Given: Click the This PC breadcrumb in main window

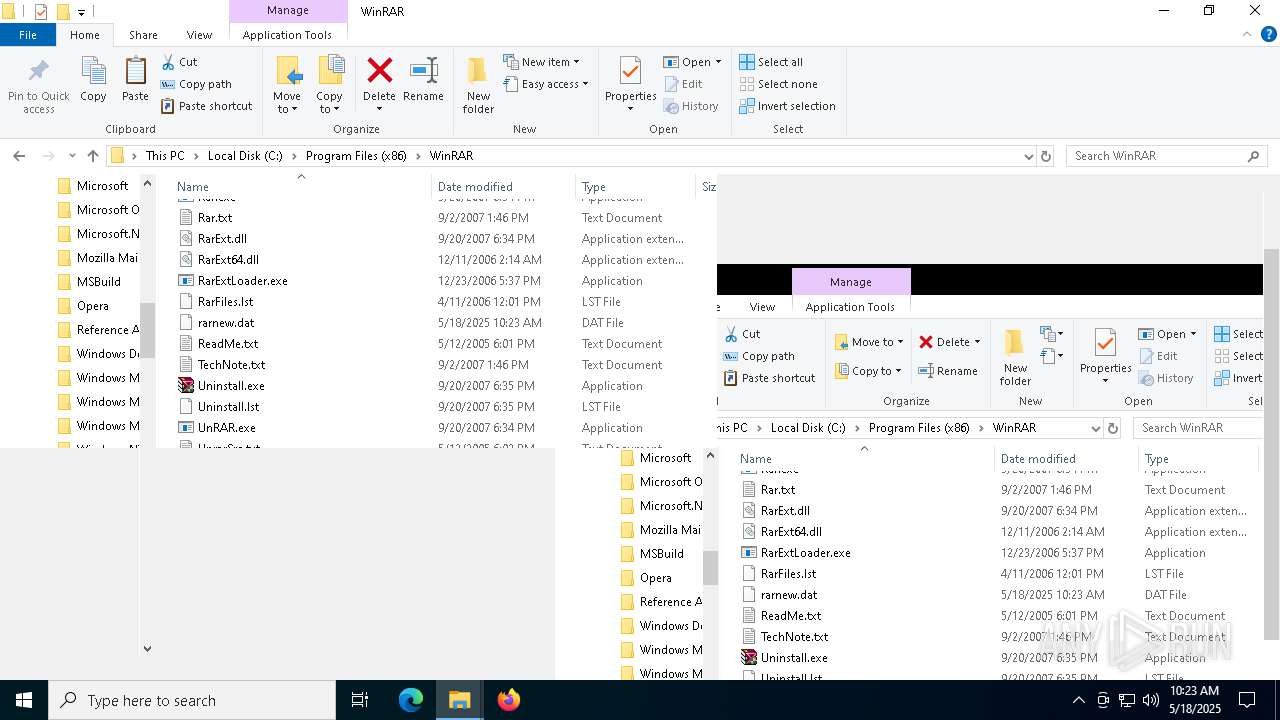Looking at the screenshot, I should [x=165, y=156].
